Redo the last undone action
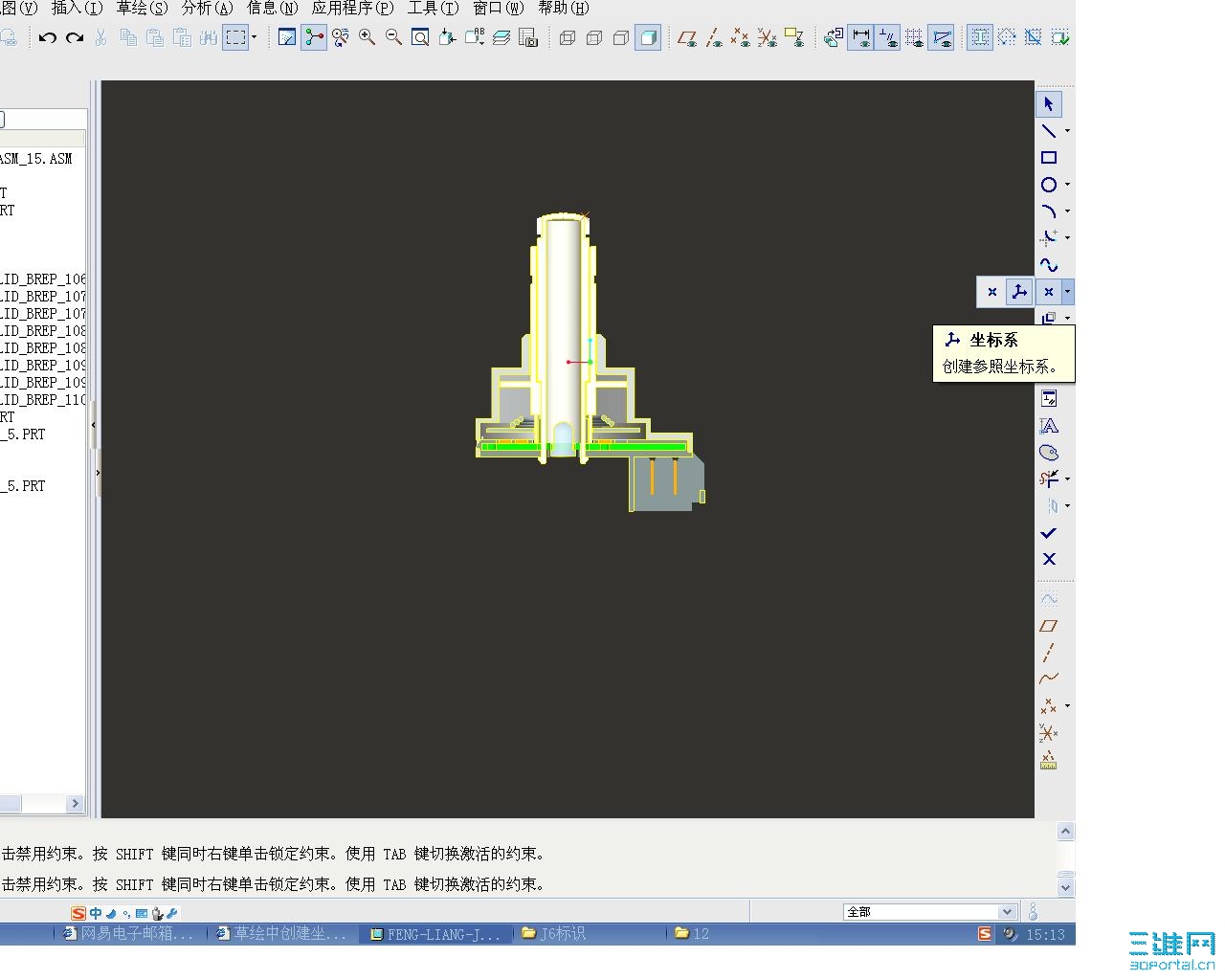The image size is (1225, 980). pyautogui.click(x=75, y=37)
